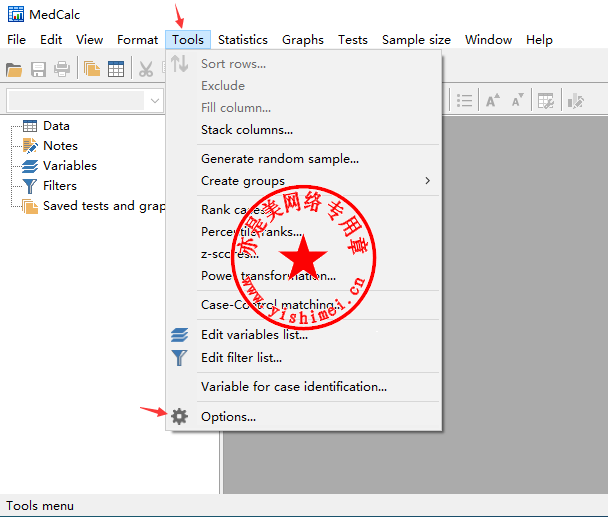
Task: Choose Edit variables list... entry
Action: 304,335
